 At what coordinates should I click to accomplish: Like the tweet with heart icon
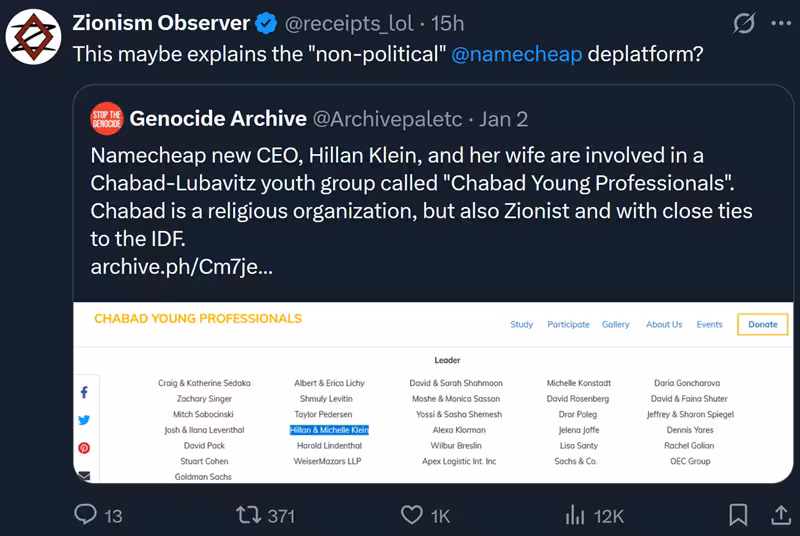click(x=411, y=515)
